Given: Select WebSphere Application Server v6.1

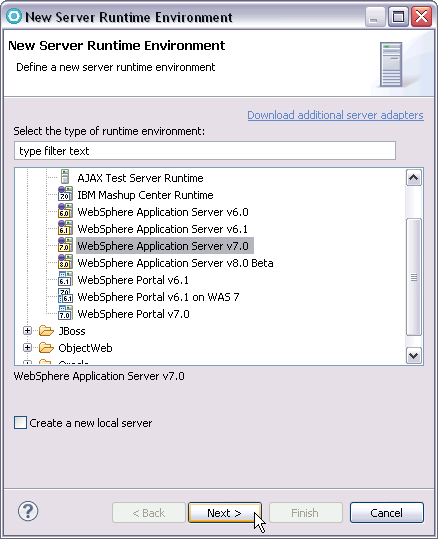Looking at the screenshot, I should coord(162,229).
